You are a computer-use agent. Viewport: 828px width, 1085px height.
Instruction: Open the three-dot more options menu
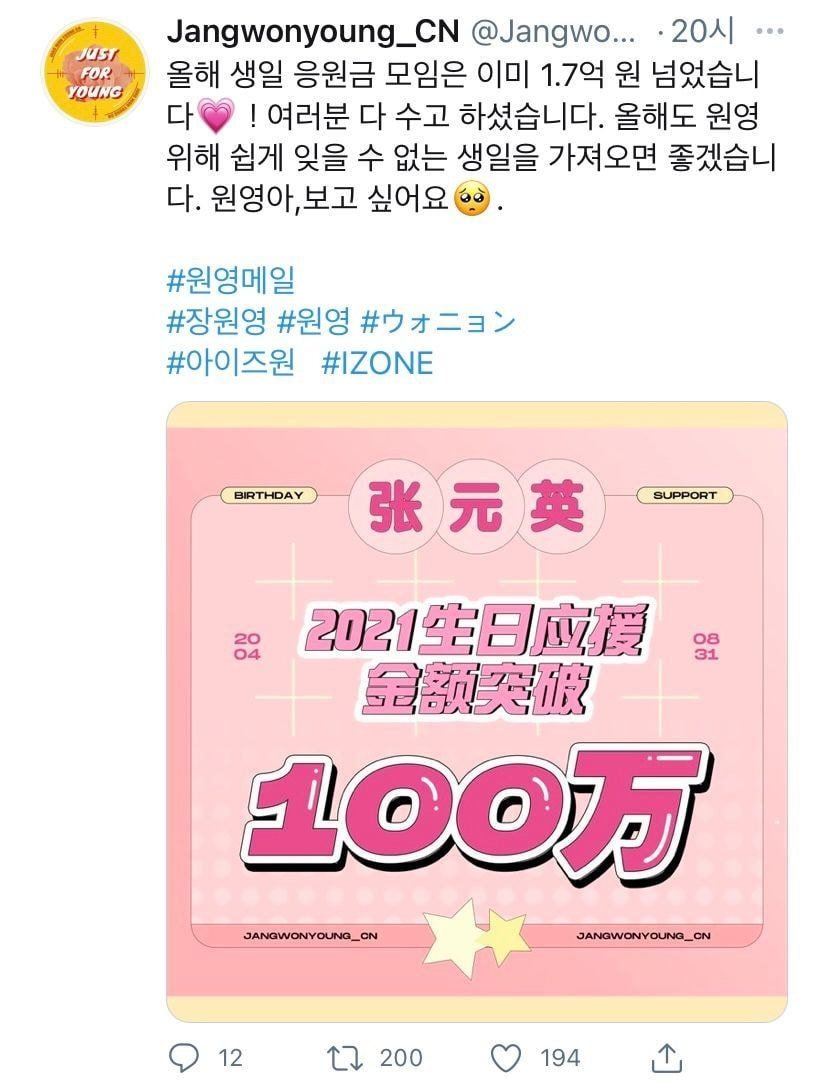(770, 32)
